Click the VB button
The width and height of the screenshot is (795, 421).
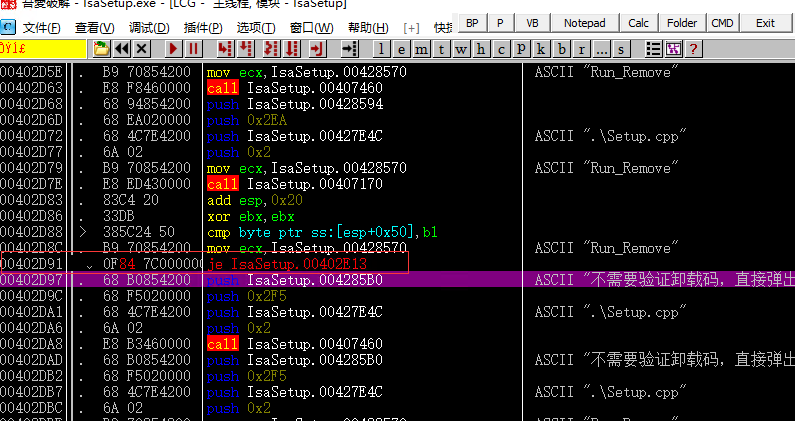pos(532,23)
